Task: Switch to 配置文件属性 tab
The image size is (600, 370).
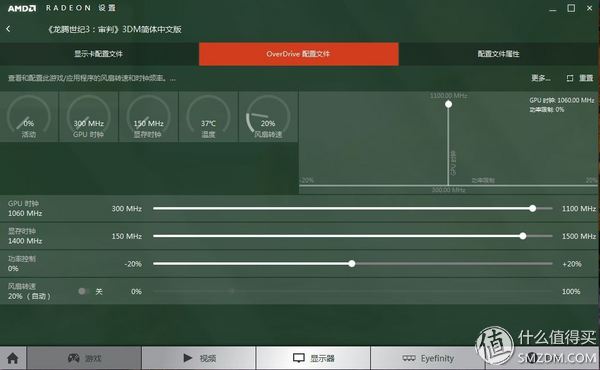Action: pos(499,54)
